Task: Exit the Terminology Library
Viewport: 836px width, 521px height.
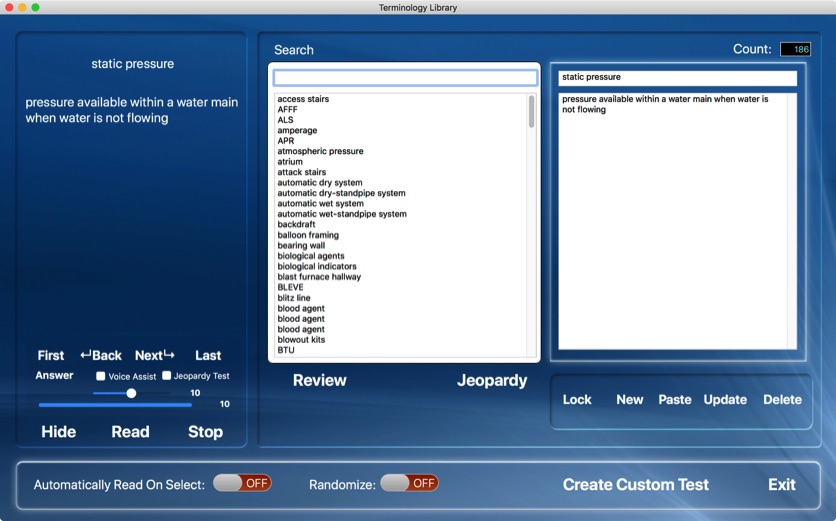Action: [x=782, y=484]
